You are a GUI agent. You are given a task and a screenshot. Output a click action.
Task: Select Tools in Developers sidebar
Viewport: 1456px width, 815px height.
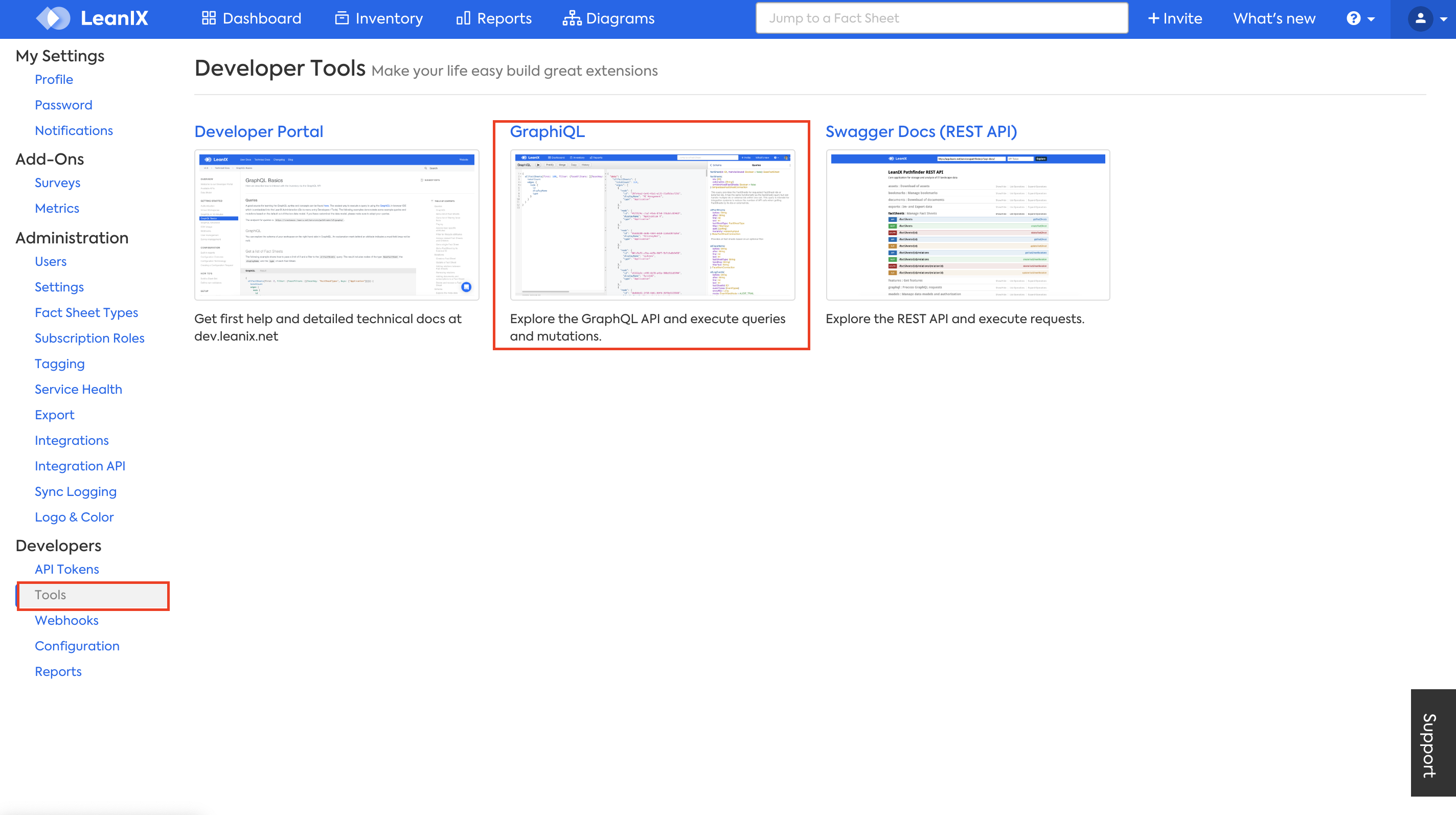[x=50, y=595]
